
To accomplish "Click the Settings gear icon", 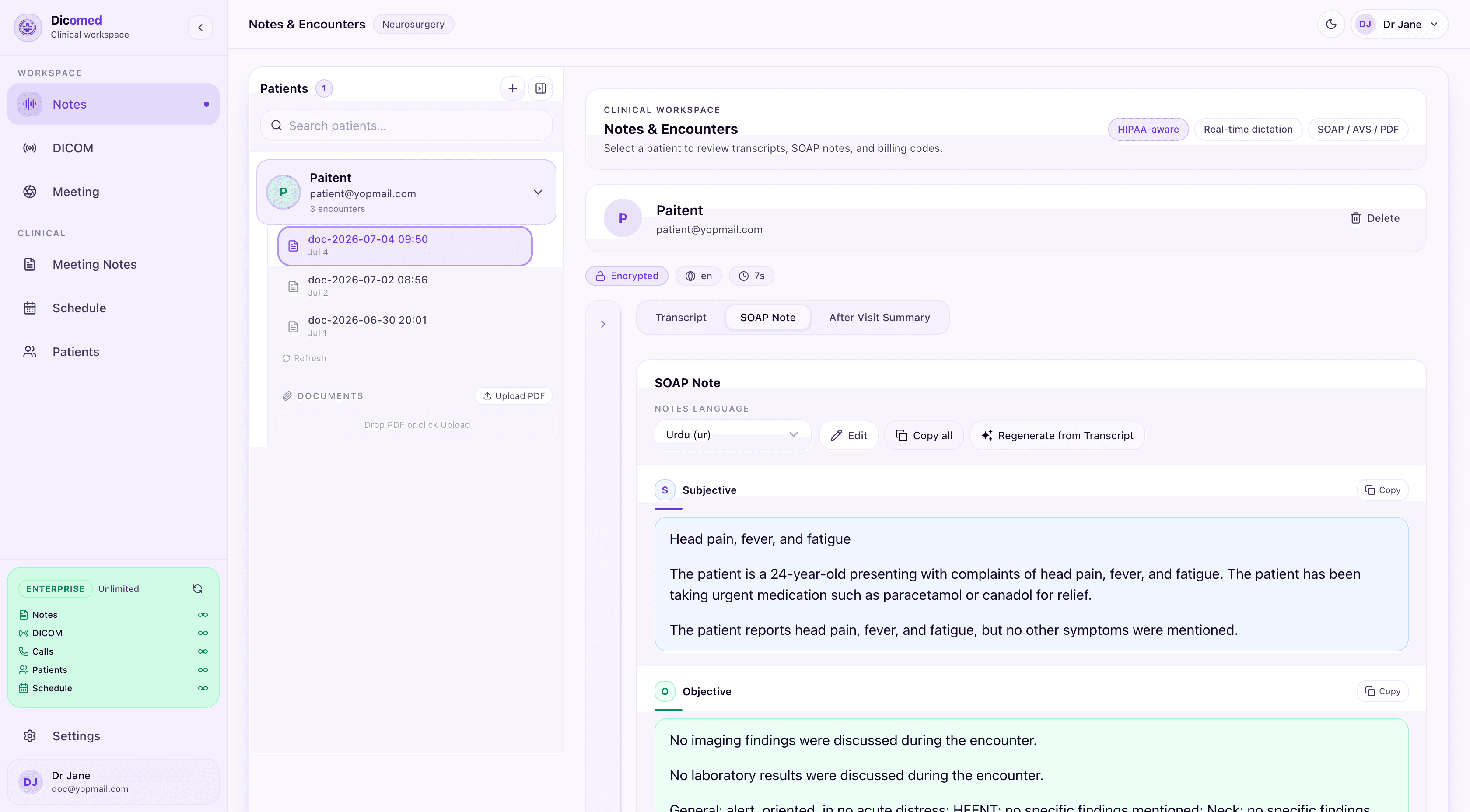I will point(30,736).
